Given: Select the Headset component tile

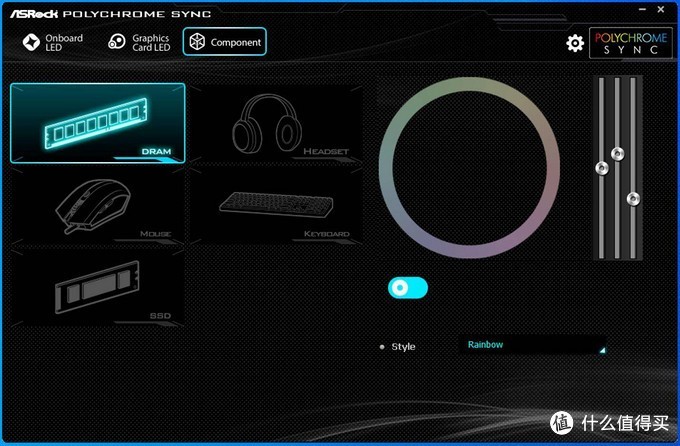Looking at the screenshot, I should pos(276,123).
